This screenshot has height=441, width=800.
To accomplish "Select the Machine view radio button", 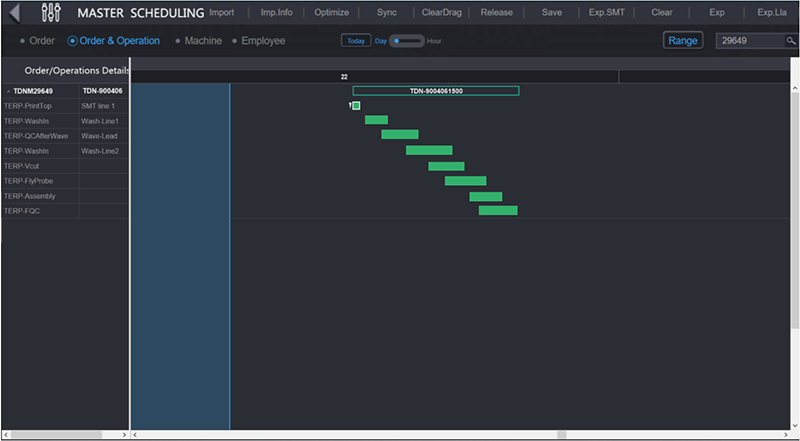I will tap(178, 41).
